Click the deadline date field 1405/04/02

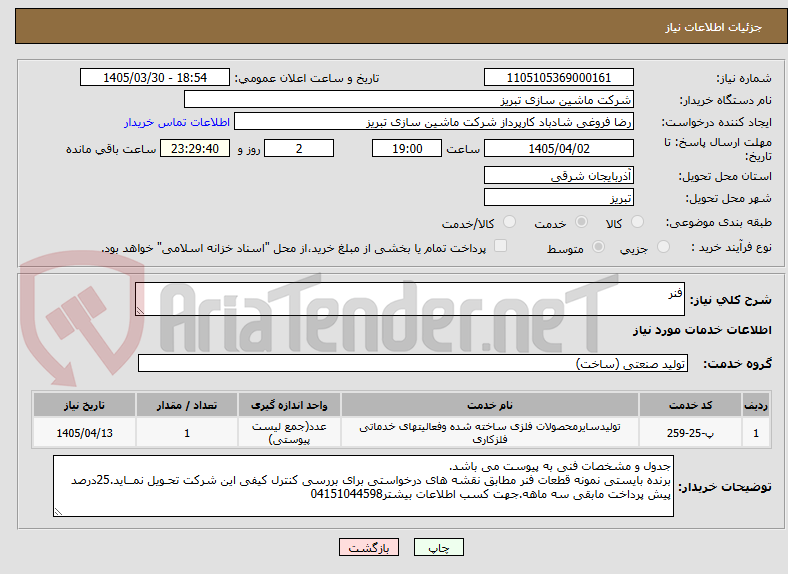click(x=558, y=149)
